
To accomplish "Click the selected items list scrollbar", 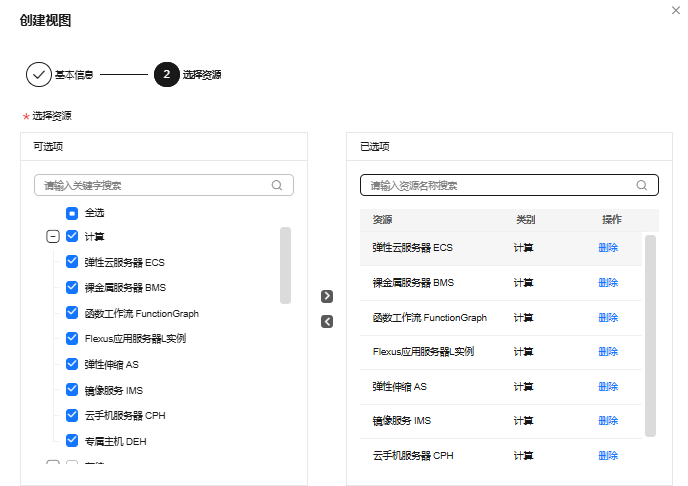I will pos(650,335).
